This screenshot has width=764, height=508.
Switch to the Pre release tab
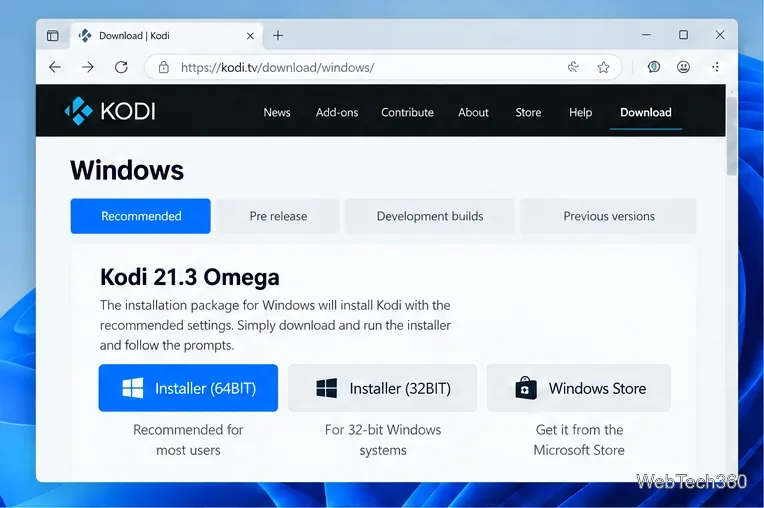[x=278, y=216]
